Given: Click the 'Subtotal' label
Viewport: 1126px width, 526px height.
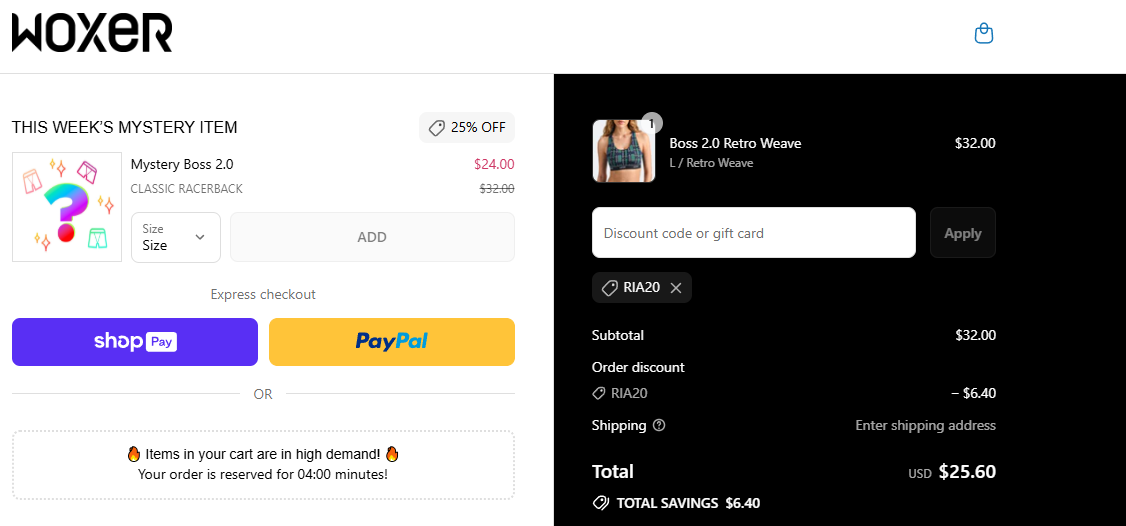Looking at the screenshot, I should coord(618,335).
